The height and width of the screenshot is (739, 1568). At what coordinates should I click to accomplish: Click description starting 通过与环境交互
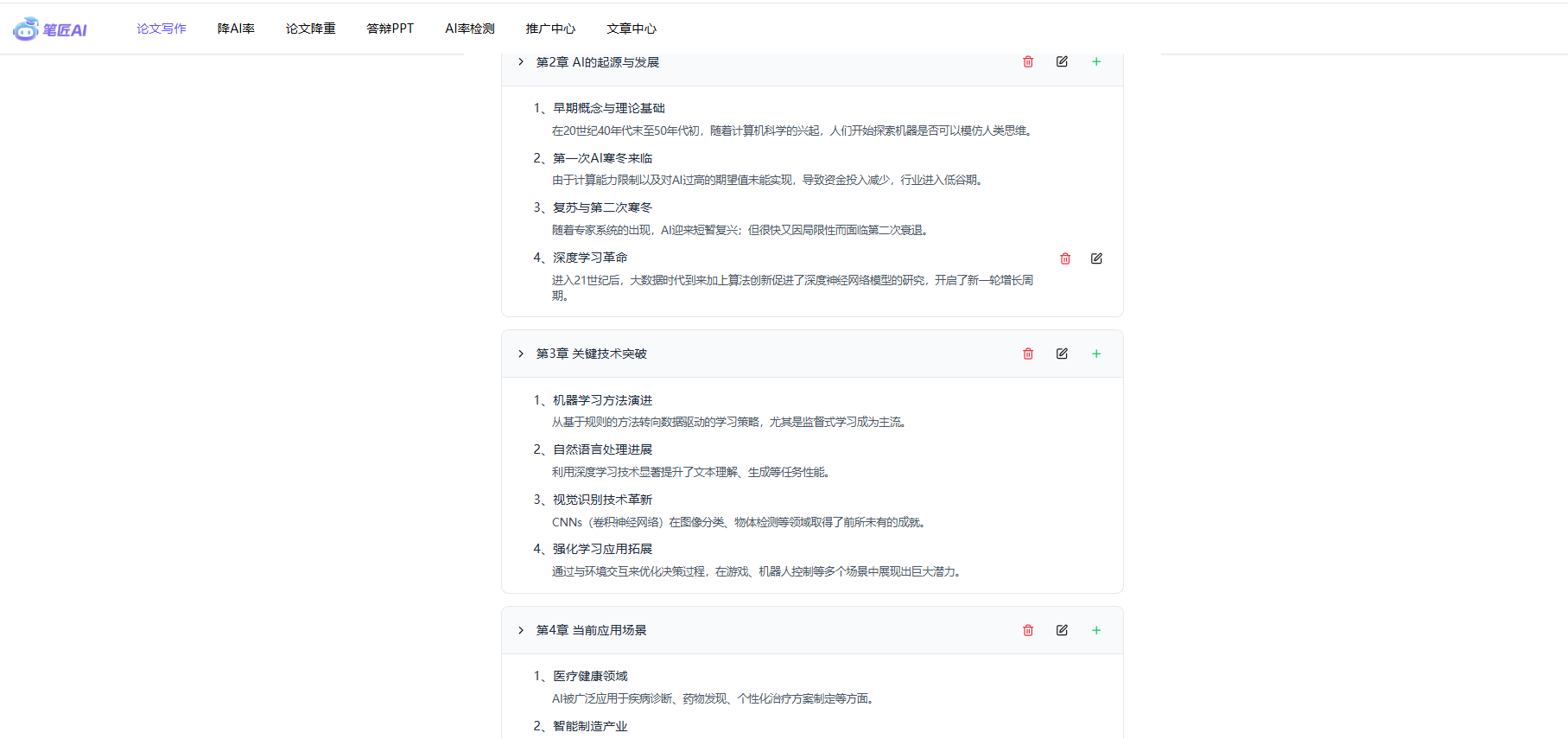click(758, 571)
